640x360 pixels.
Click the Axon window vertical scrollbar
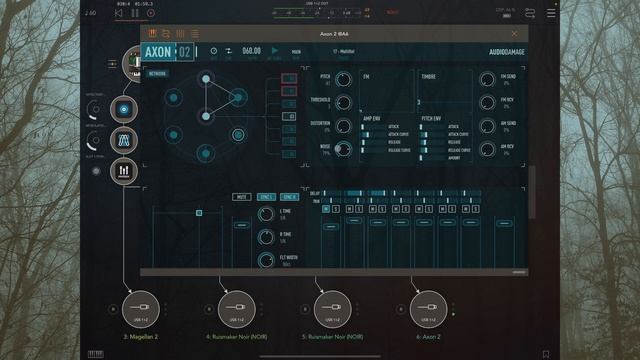click(x=531, y=192)
